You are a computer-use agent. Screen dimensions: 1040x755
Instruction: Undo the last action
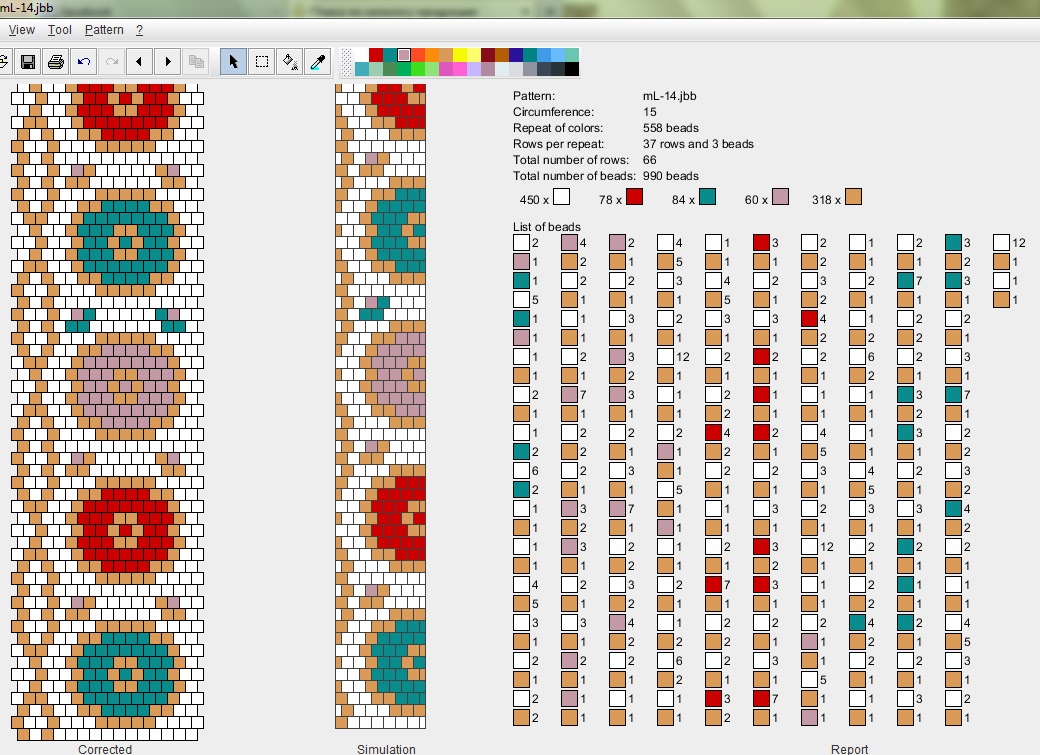(84, 62)
